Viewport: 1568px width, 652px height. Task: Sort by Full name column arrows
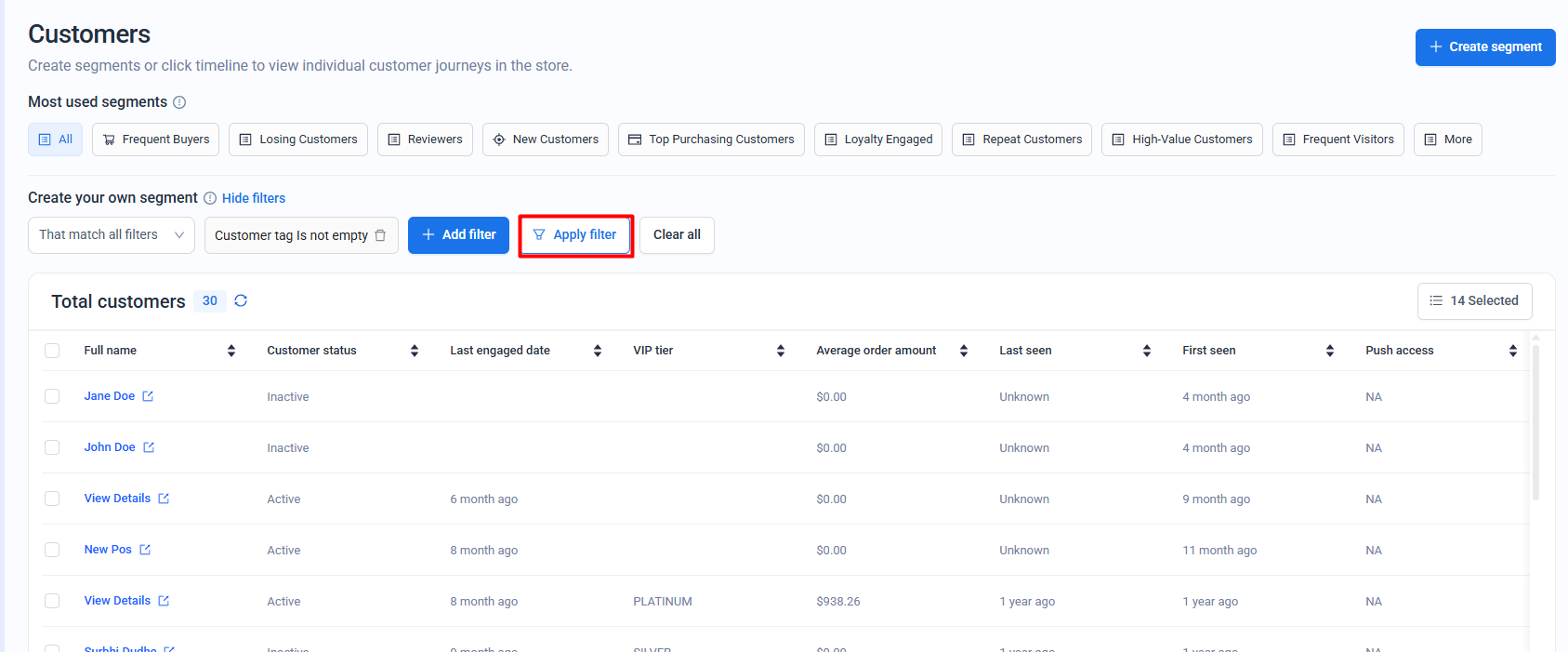pos(231,351)
